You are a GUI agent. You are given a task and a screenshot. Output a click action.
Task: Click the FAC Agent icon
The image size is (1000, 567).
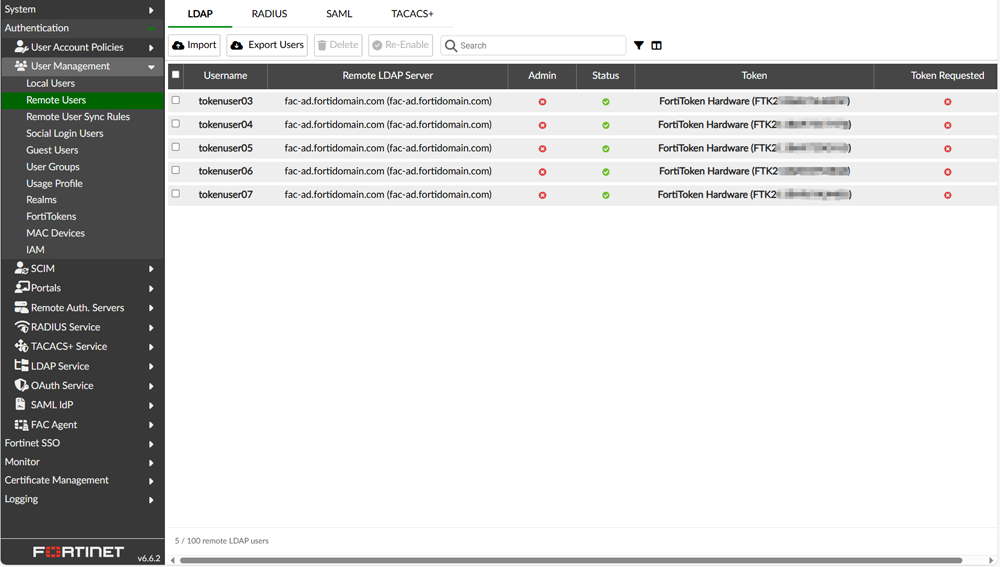(x=21, y=425)
